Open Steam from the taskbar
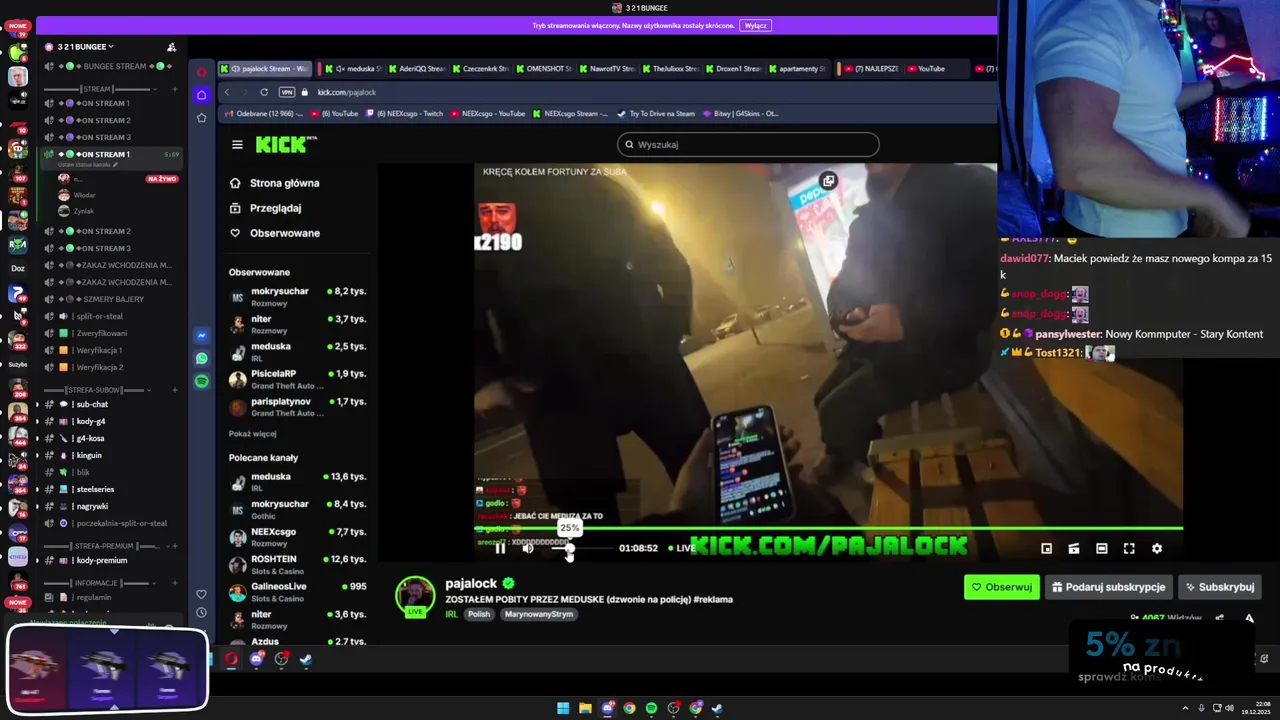The width and height of the screenshot is (1280, 720). point(717,708)
